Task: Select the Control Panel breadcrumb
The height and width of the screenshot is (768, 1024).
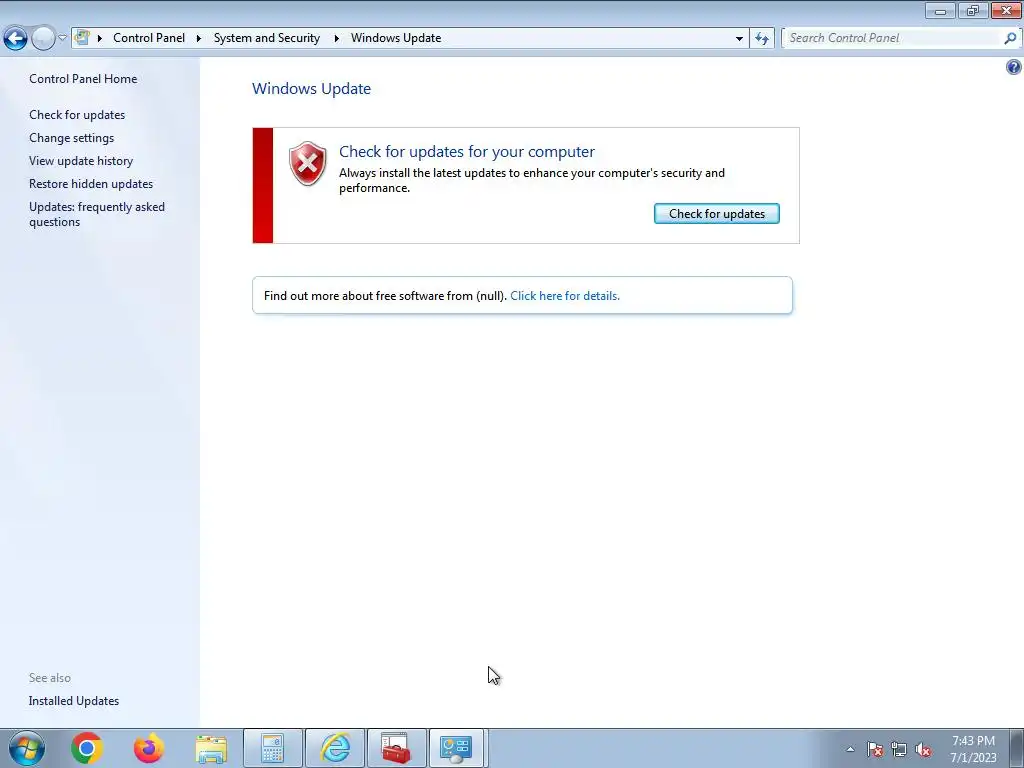Action: click(x=149, y=38)
